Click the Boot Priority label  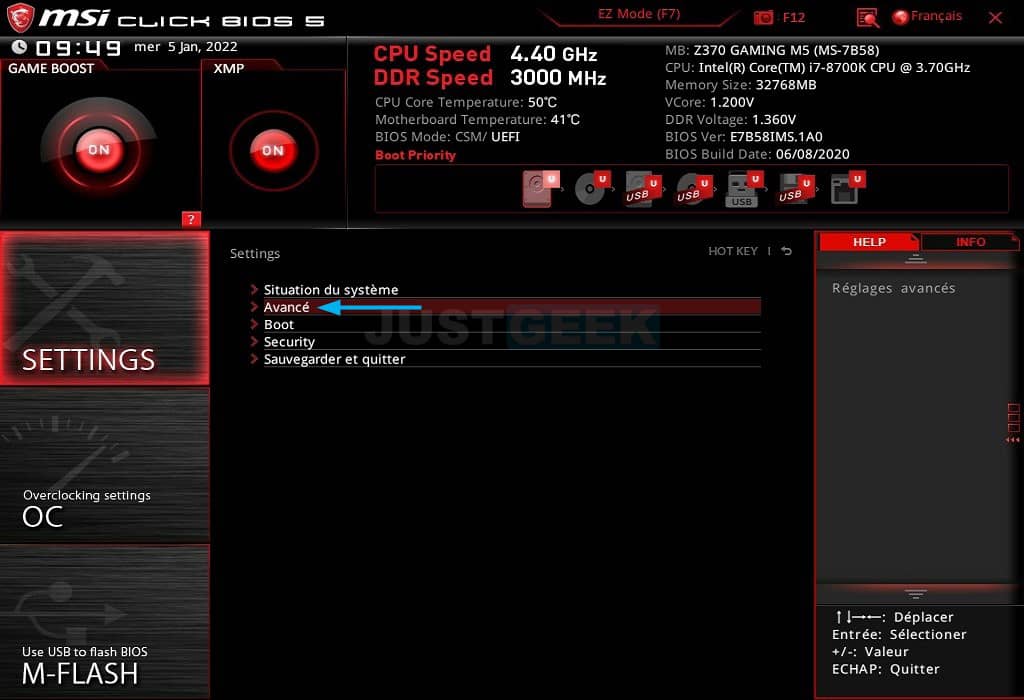[x=415, y=155]
